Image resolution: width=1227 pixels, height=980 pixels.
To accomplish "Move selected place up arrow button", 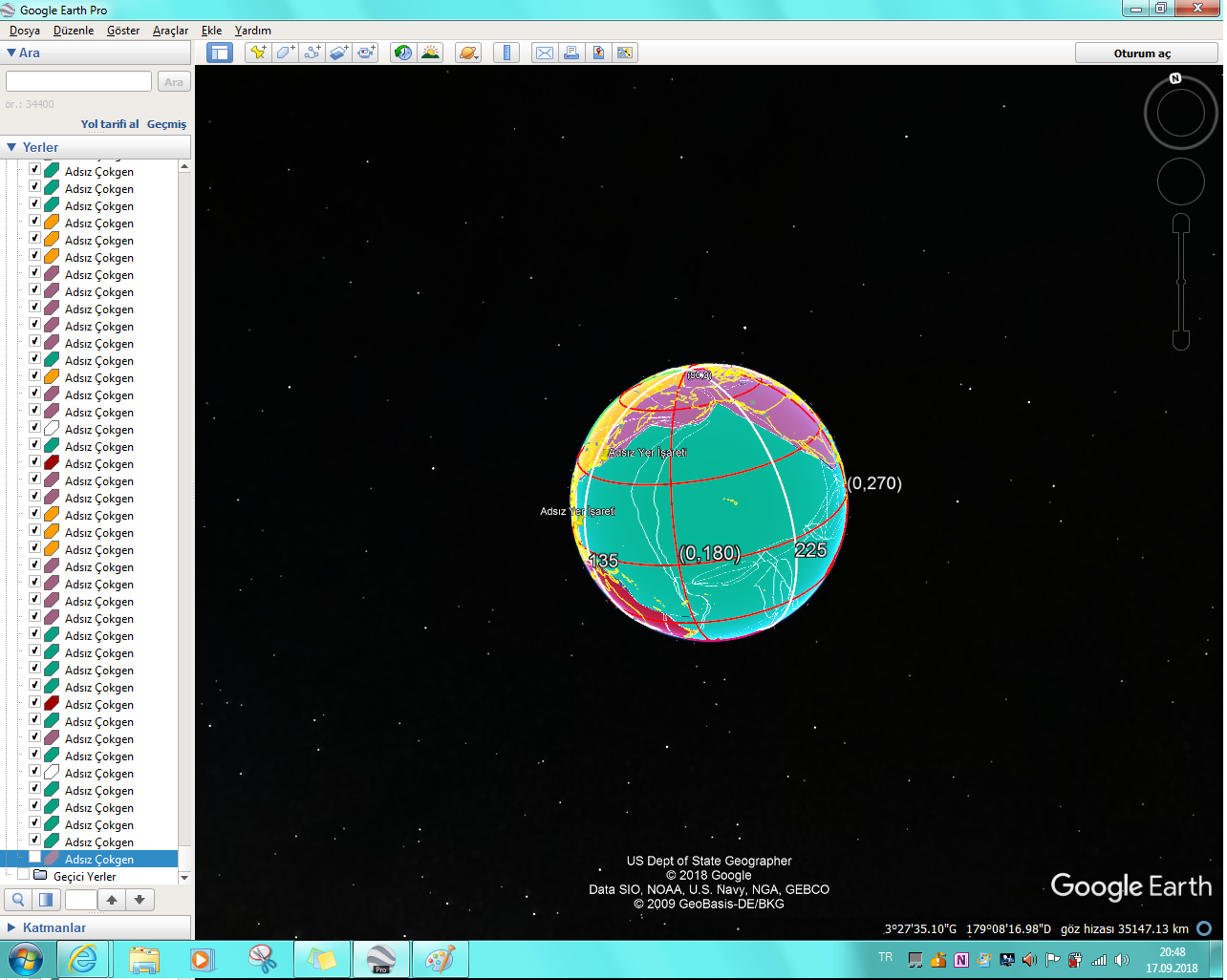I will point(112,900).
